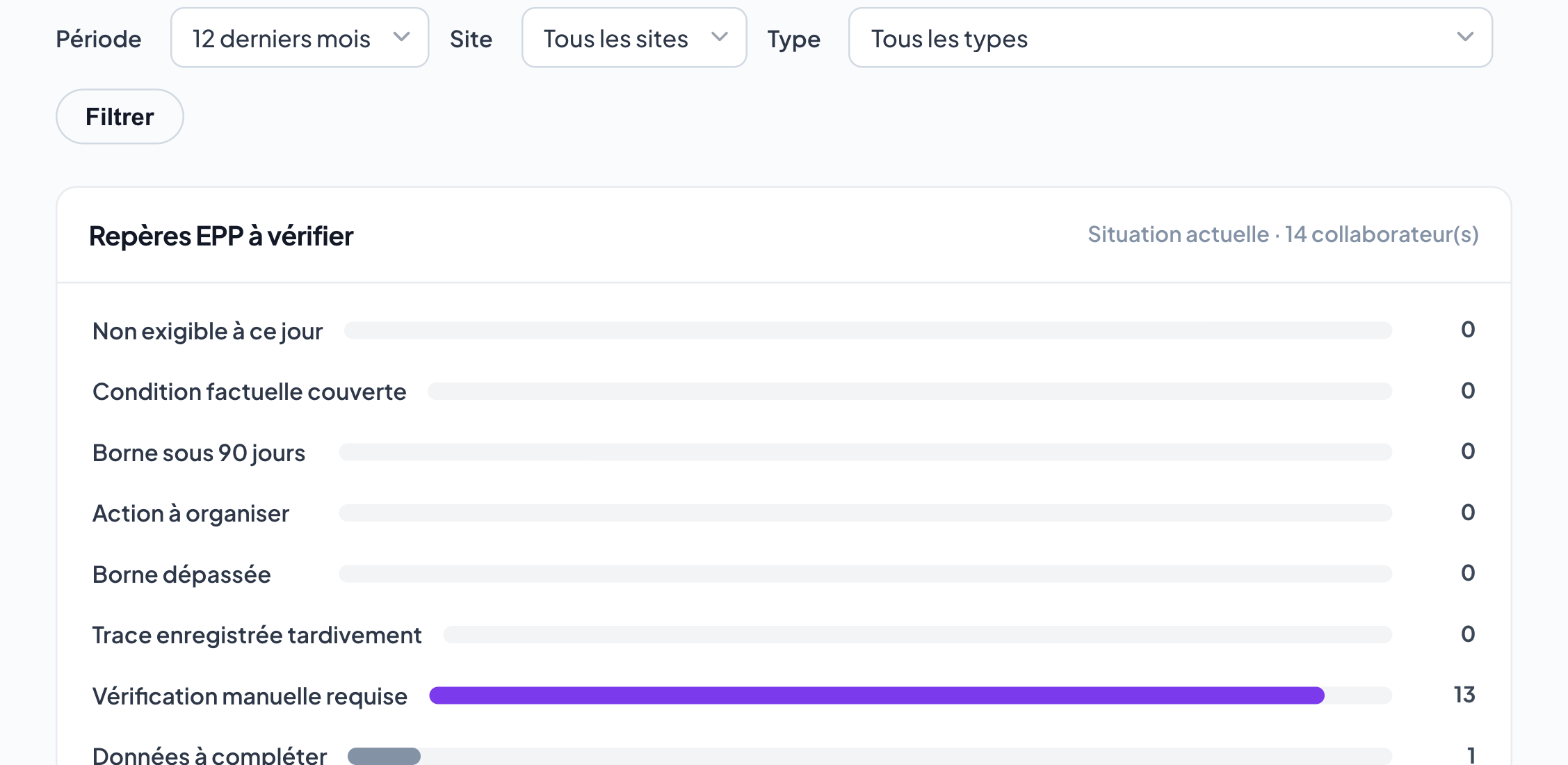Click the Site label
1568x765 pixels.
click(471, 39)
